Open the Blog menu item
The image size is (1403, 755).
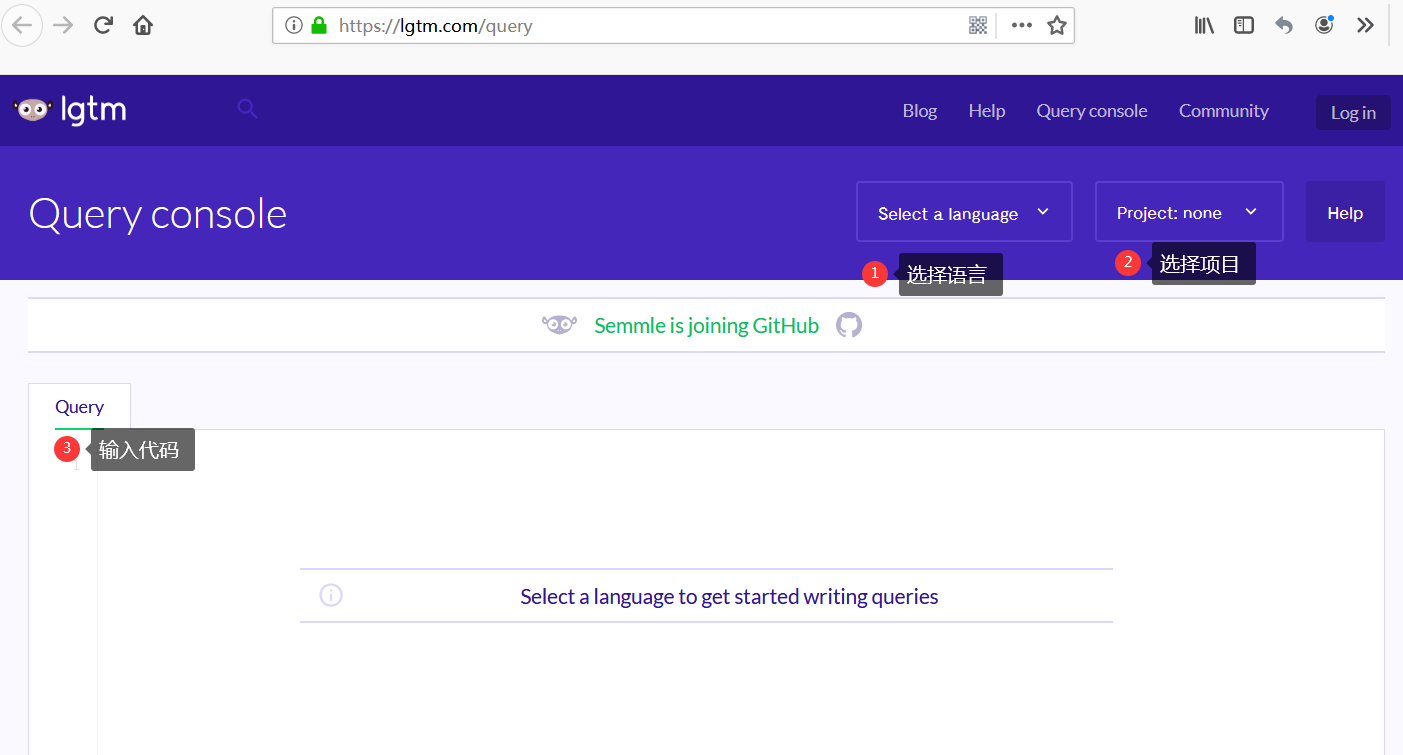click(920, 111)
